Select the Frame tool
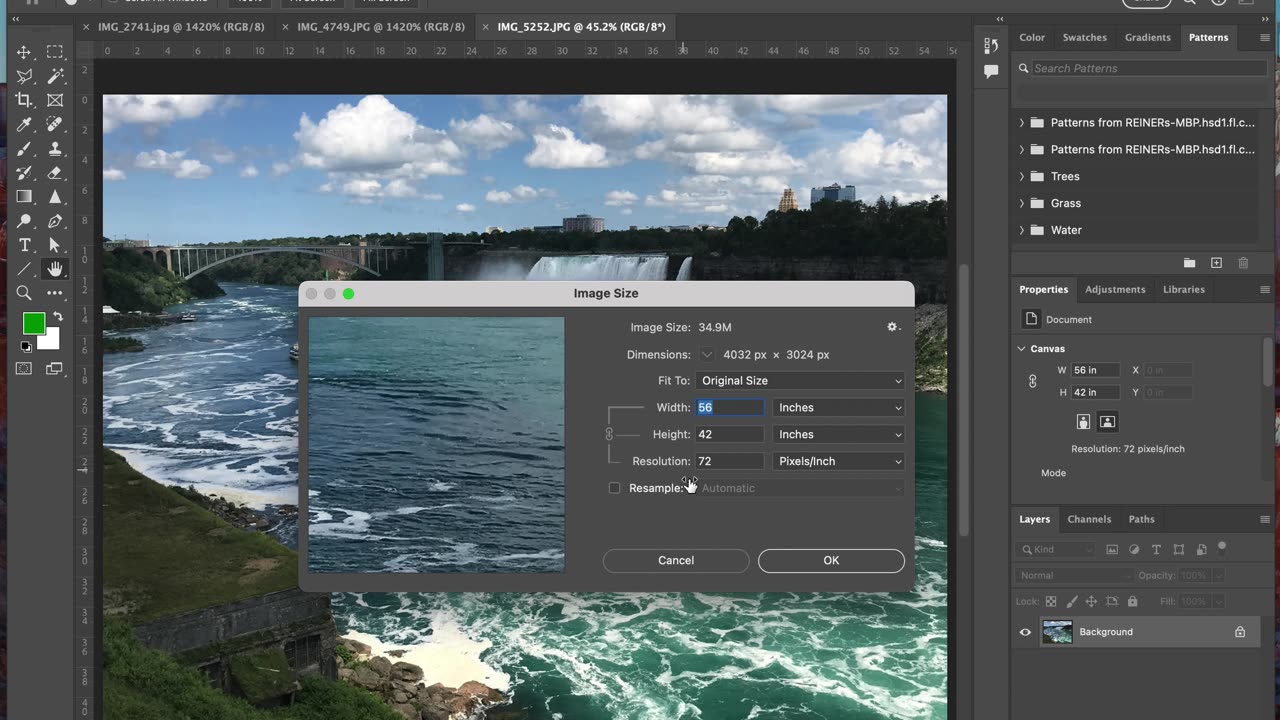This screenshot has height=720, width=1280. coord(55,100)
